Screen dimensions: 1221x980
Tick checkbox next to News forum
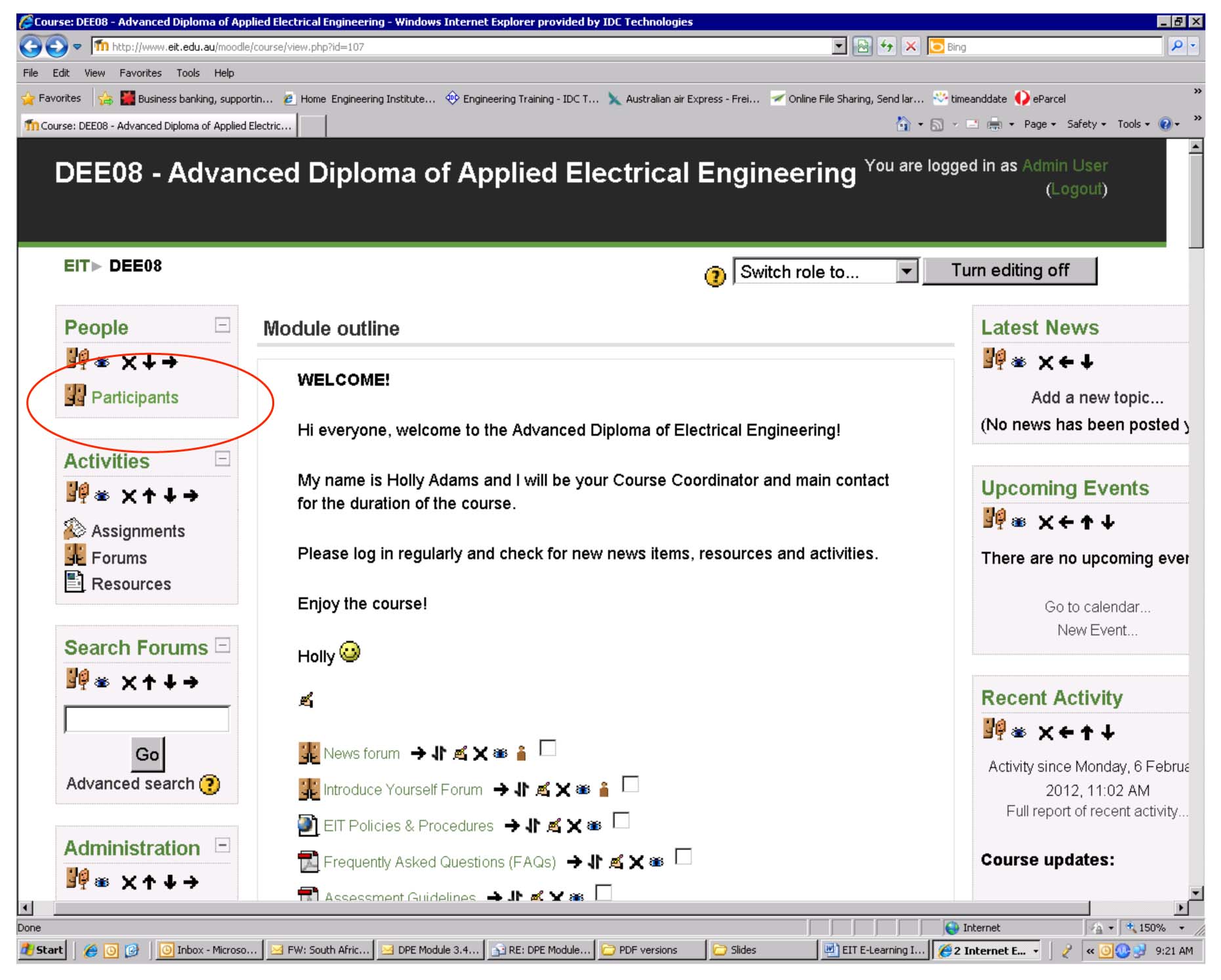(x=548, y=748)
